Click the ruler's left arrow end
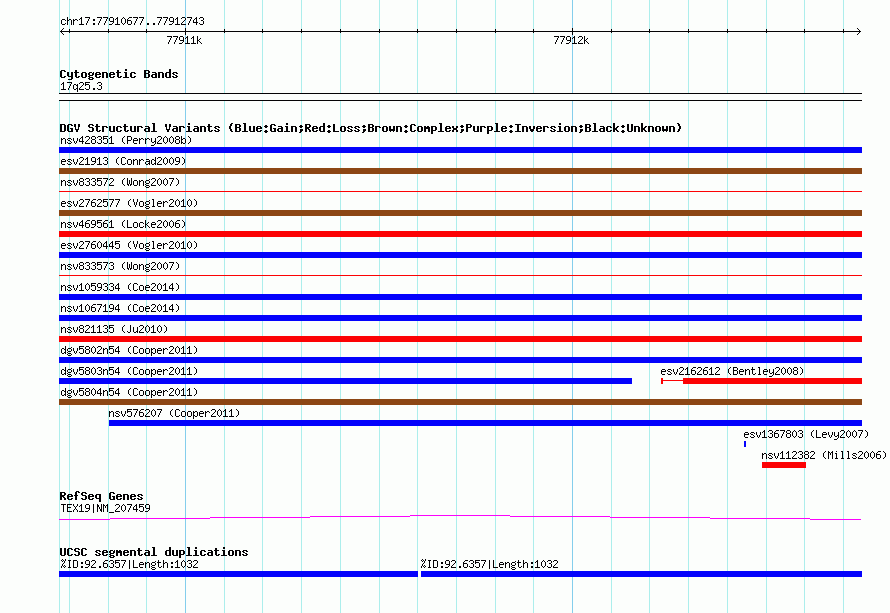The image size is (890, 613). (63, 32)
